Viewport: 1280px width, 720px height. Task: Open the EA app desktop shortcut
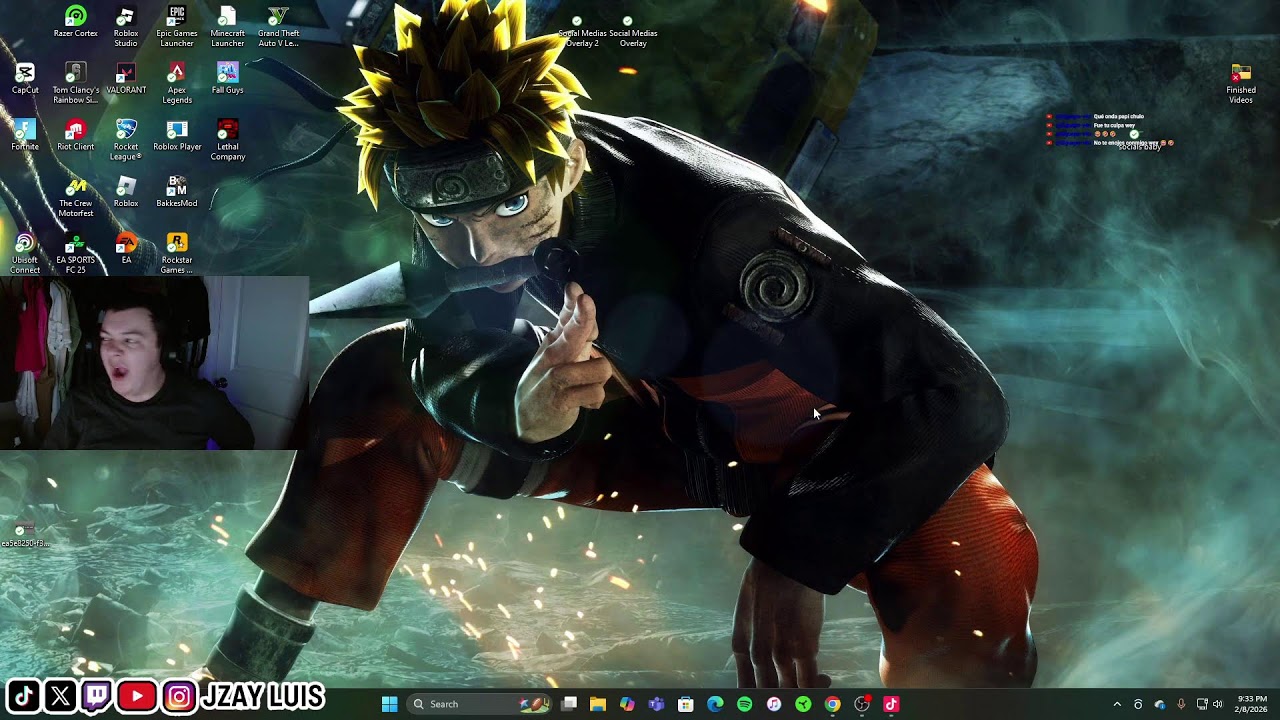coord(126,249)
